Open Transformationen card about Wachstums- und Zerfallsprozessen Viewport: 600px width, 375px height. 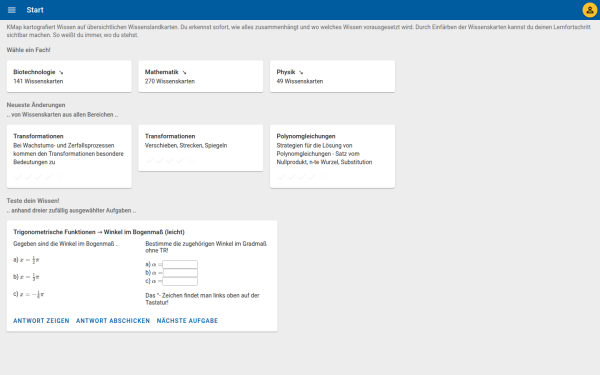click(69, 156)
